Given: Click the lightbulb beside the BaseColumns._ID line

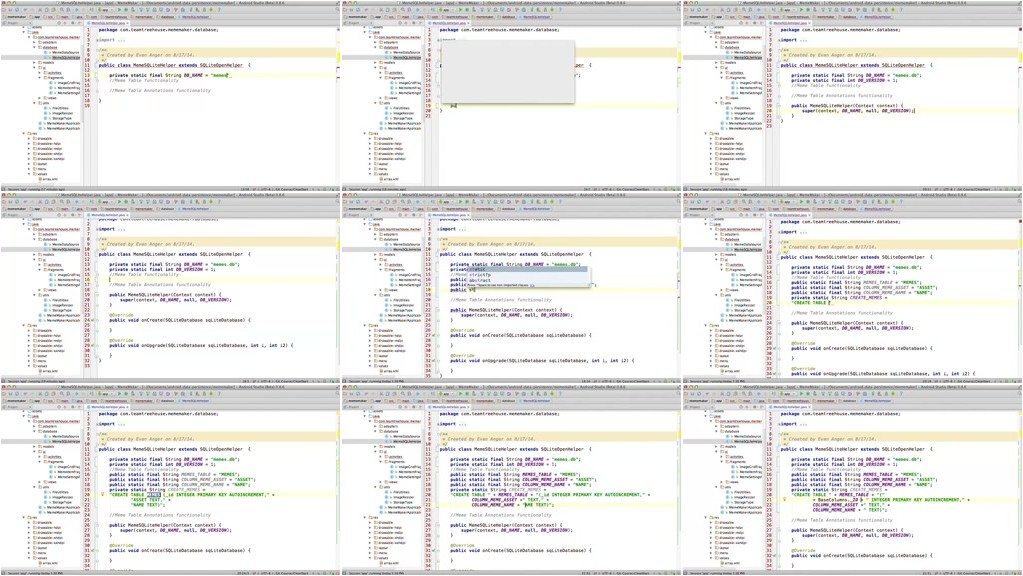Looking at the screenshot, I should (785, 500).
